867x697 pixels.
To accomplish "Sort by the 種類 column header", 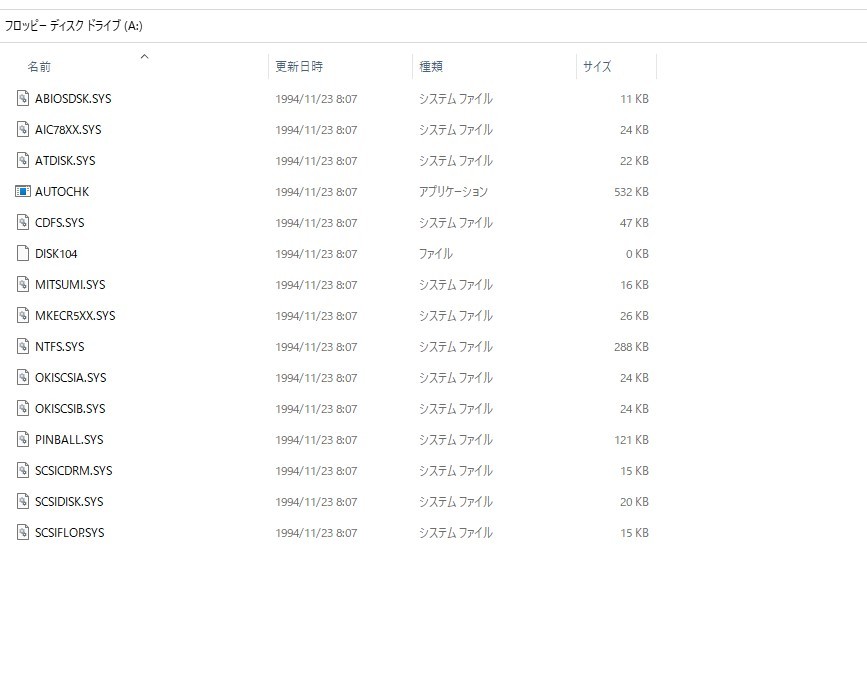I will tap(431, 67).
